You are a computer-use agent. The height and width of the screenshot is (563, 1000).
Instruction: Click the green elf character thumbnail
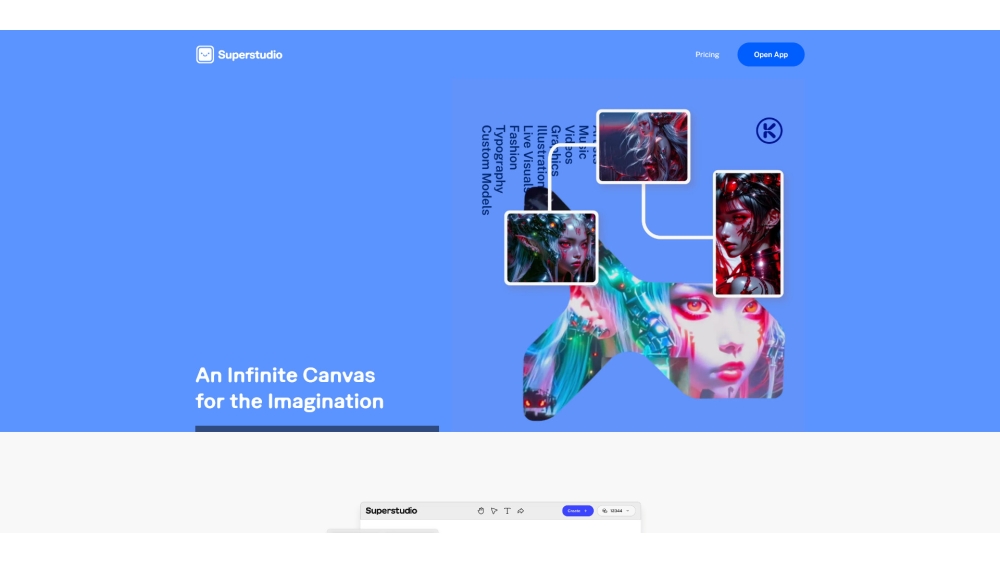551,248
